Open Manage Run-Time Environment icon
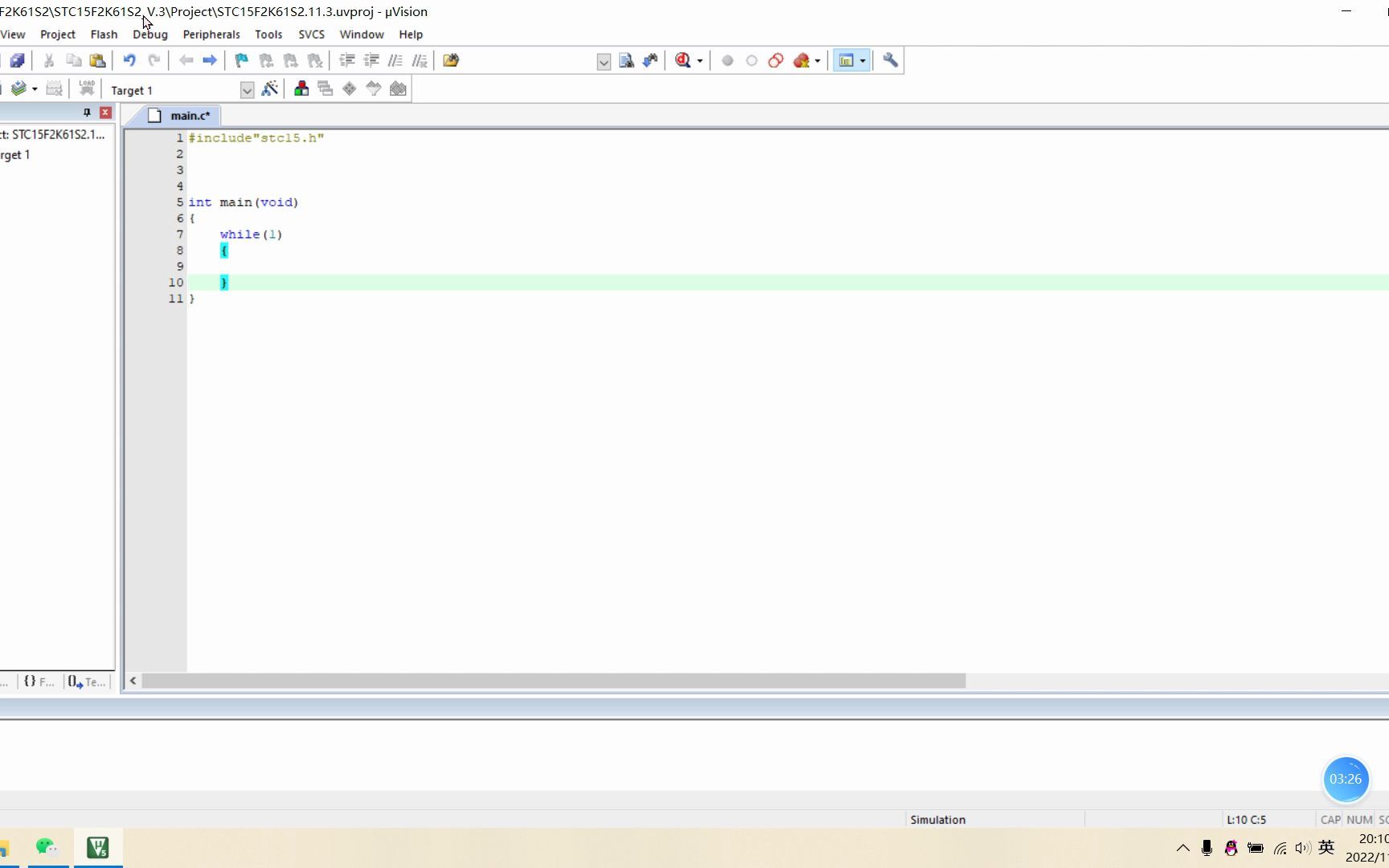 (x=349, y=88)
